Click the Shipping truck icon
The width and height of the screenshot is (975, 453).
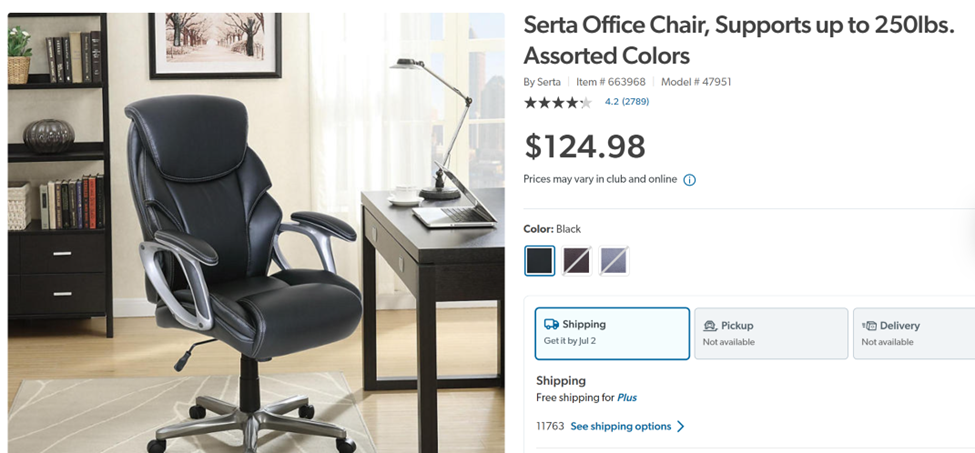pos(551,324)
